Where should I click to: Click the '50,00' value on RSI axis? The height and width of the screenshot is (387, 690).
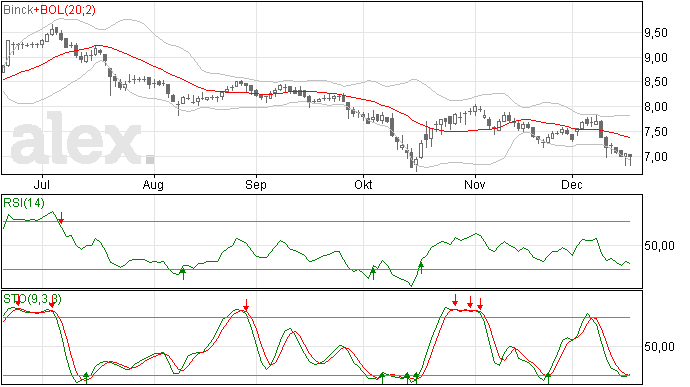[660, 246]
